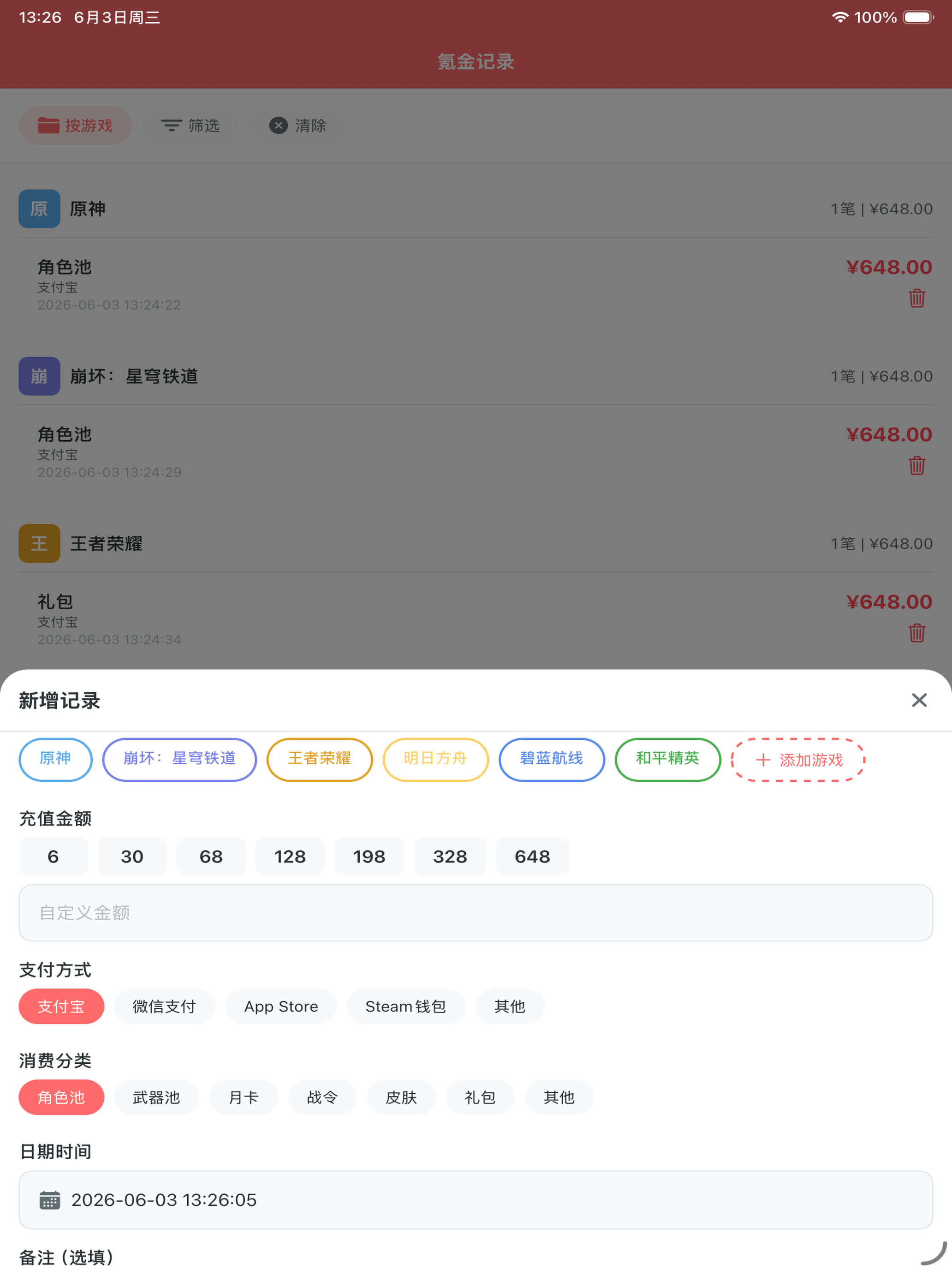
Task: Open the calendar icon in date field
Action: coord(49,1200)
